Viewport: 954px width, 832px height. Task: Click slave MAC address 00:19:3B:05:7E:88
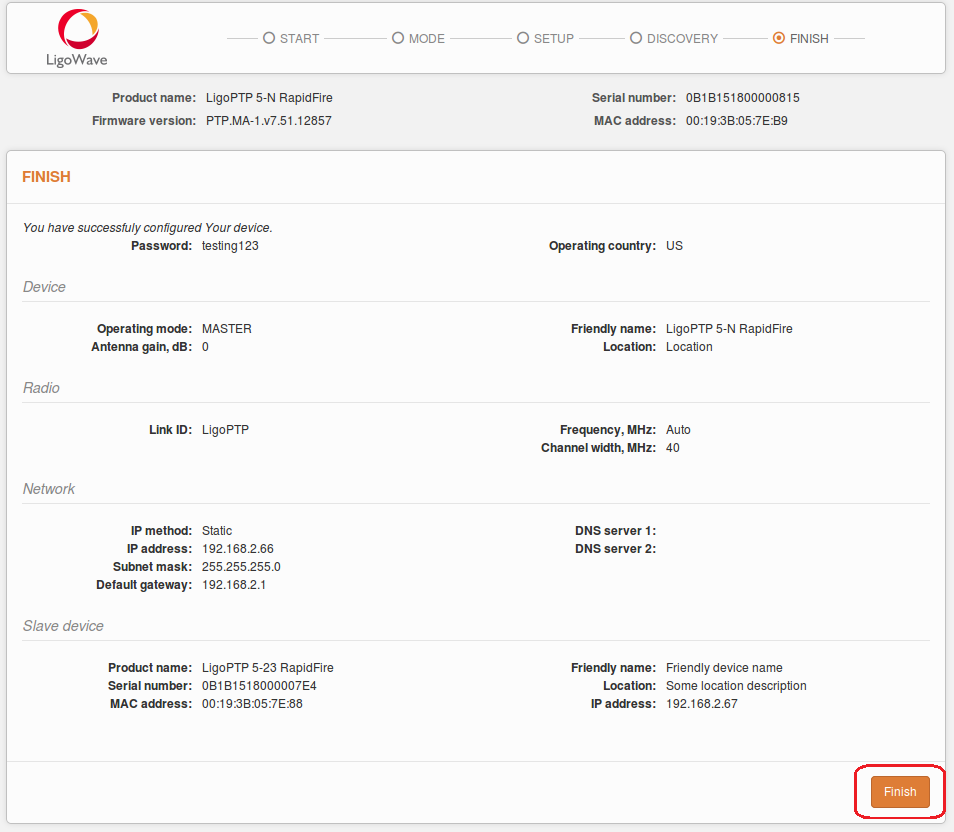click(x=252, y=704)
